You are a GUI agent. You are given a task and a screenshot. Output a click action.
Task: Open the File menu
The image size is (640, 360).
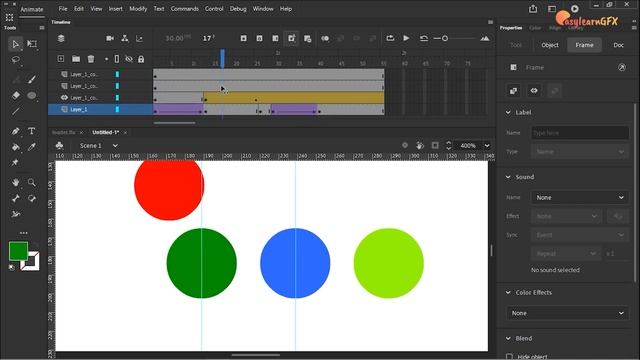pyautogui.click(x=63, y=9)
